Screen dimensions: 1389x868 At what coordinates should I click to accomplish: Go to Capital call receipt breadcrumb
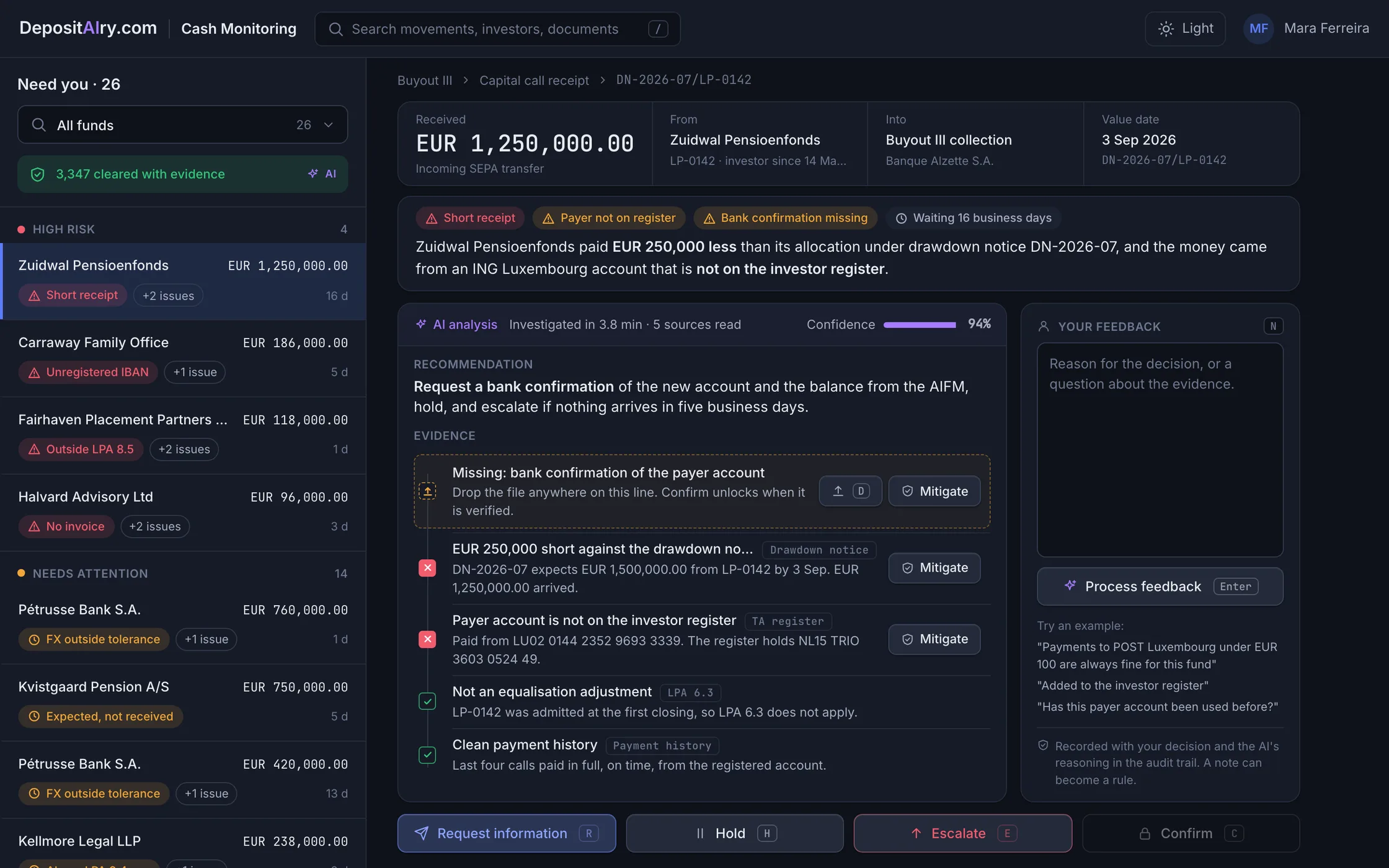(x=534, y=80)
